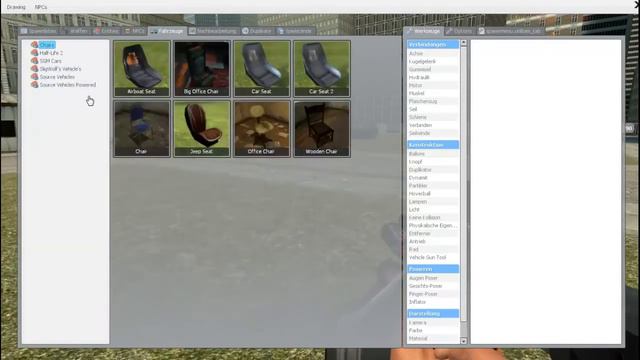Screen dimensions: 640x360
Task: Select the Vehicle Gun Tool
Action: click(433, 258)
